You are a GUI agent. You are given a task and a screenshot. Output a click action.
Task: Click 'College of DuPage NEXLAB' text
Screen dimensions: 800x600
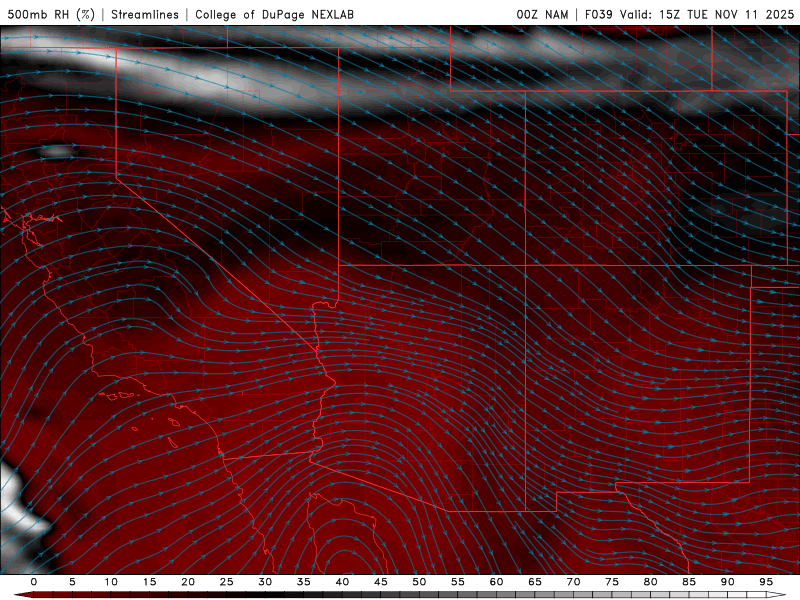click(x=274, y=14)
